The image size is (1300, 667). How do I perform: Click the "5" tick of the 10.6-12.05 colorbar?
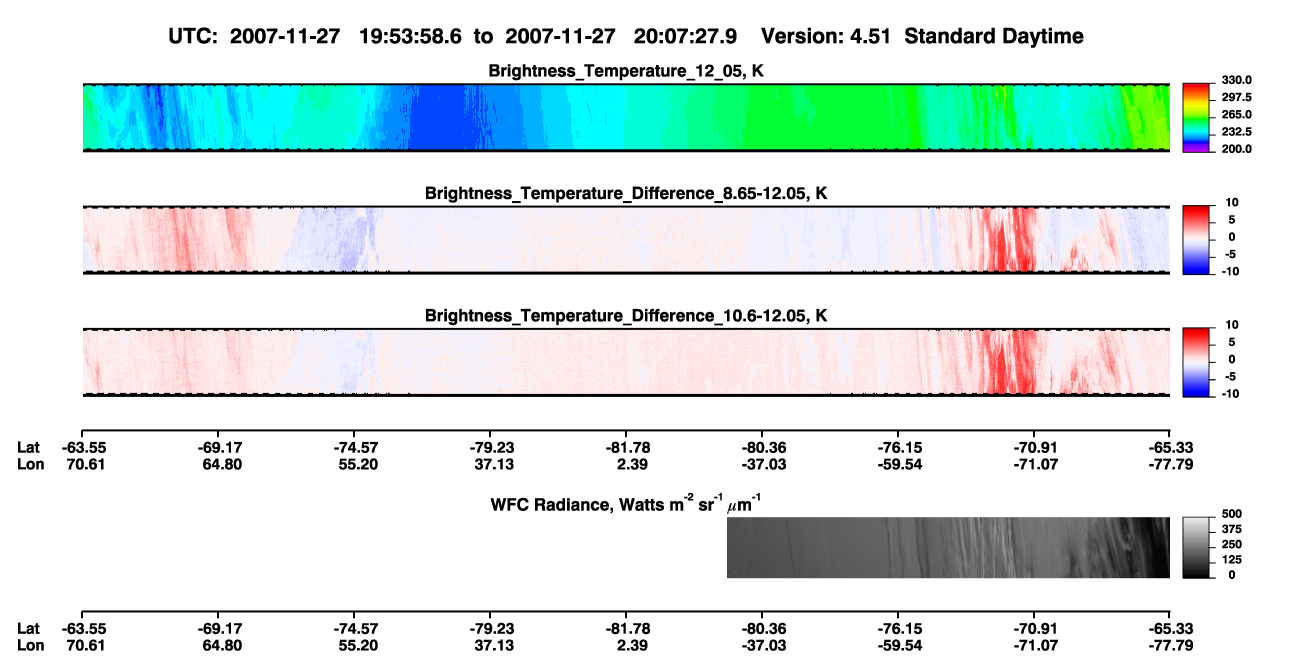pyautogui.click(x=1231, y=341)
